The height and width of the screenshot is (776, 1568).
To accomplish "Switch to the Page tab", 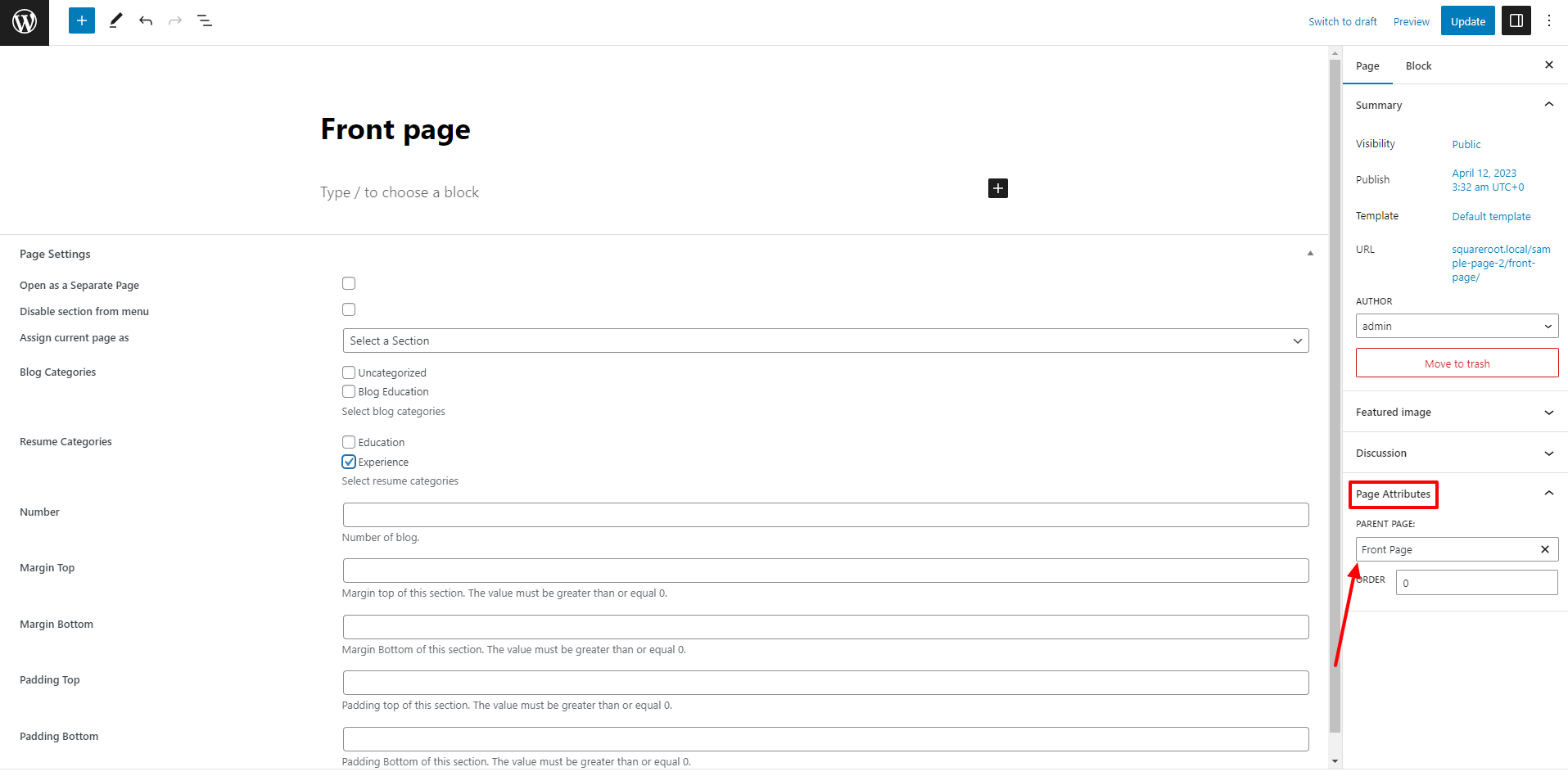I will 1367,65.
